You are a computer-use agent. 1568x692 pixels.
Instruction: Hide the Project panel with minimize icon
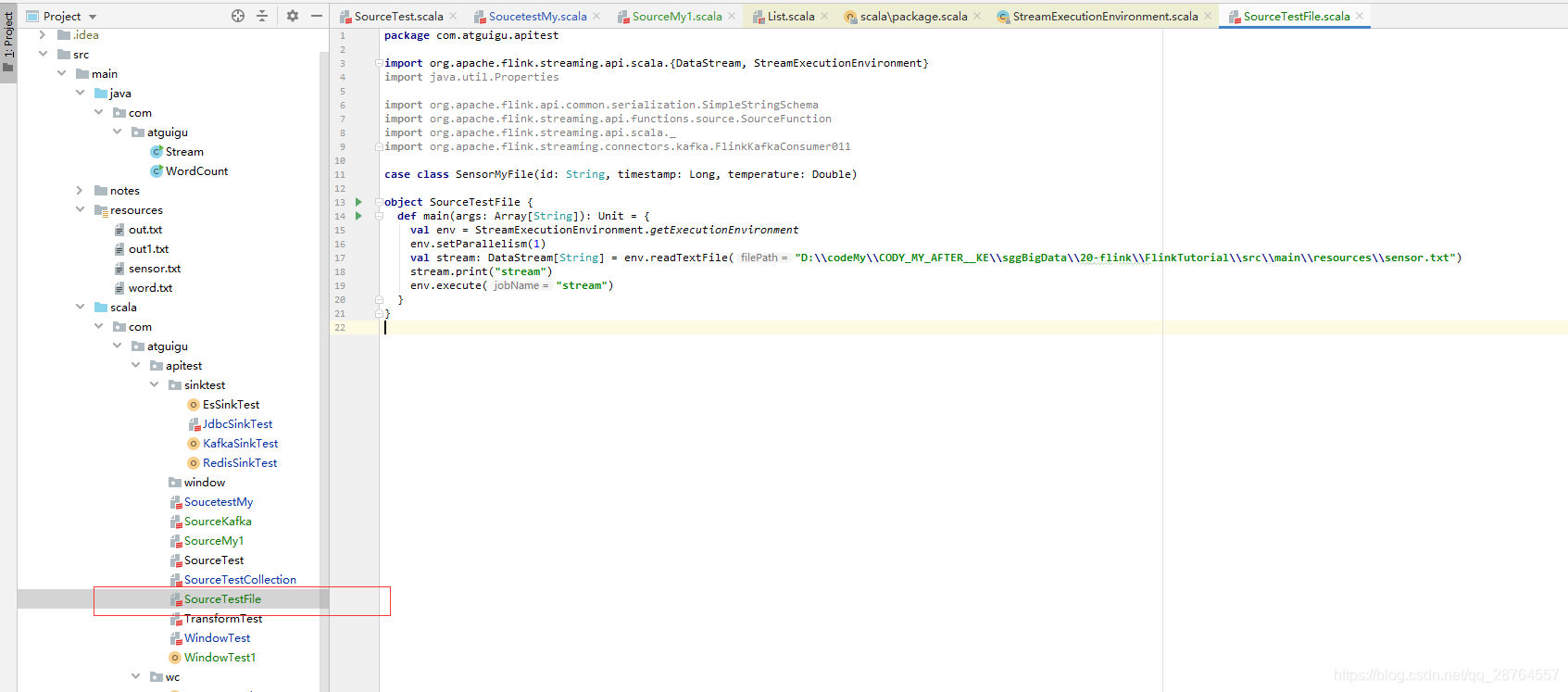pos(317,16)
